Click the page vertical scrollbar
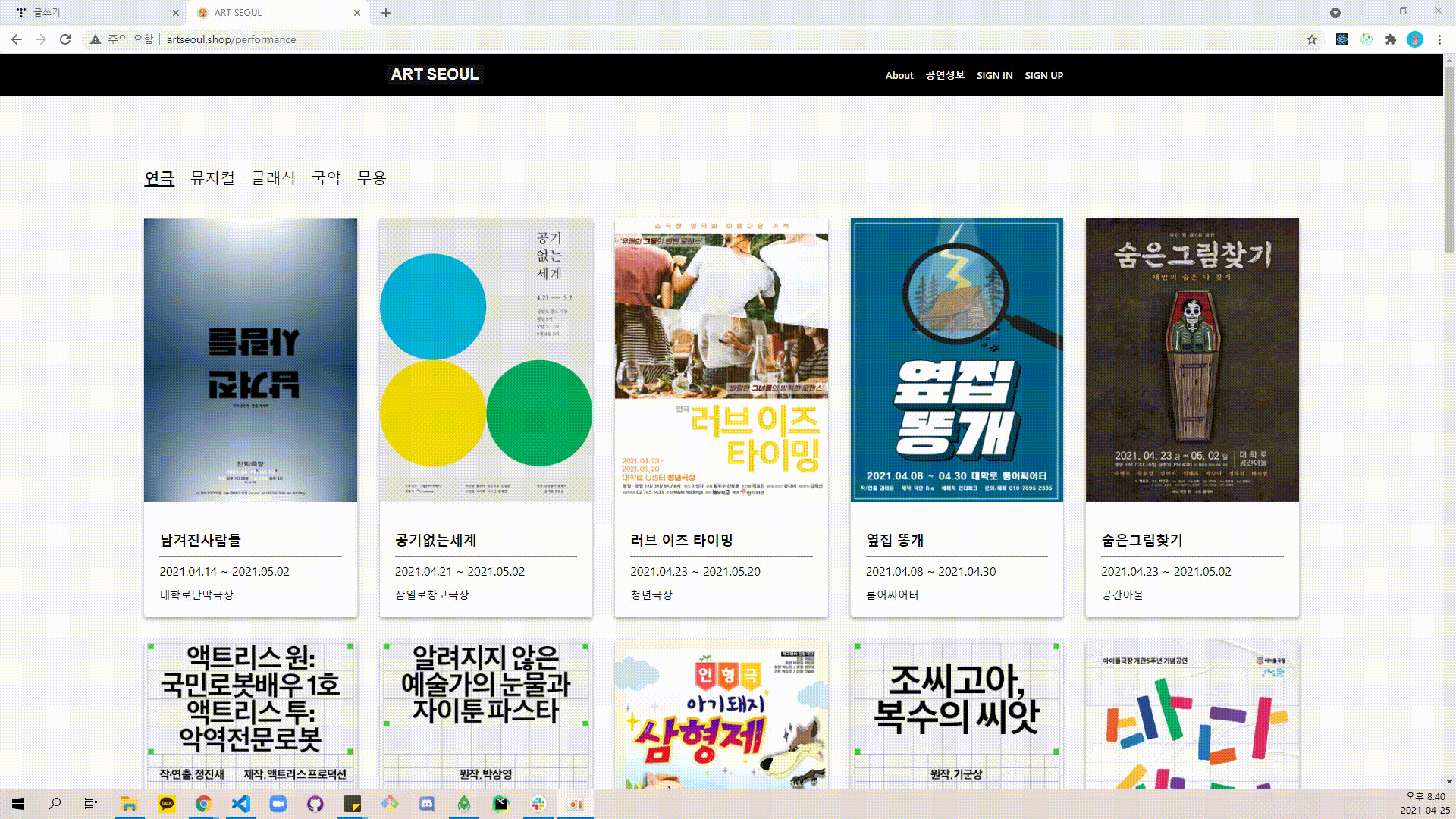The image size is (1456, 819). (x=1449, y=160)
